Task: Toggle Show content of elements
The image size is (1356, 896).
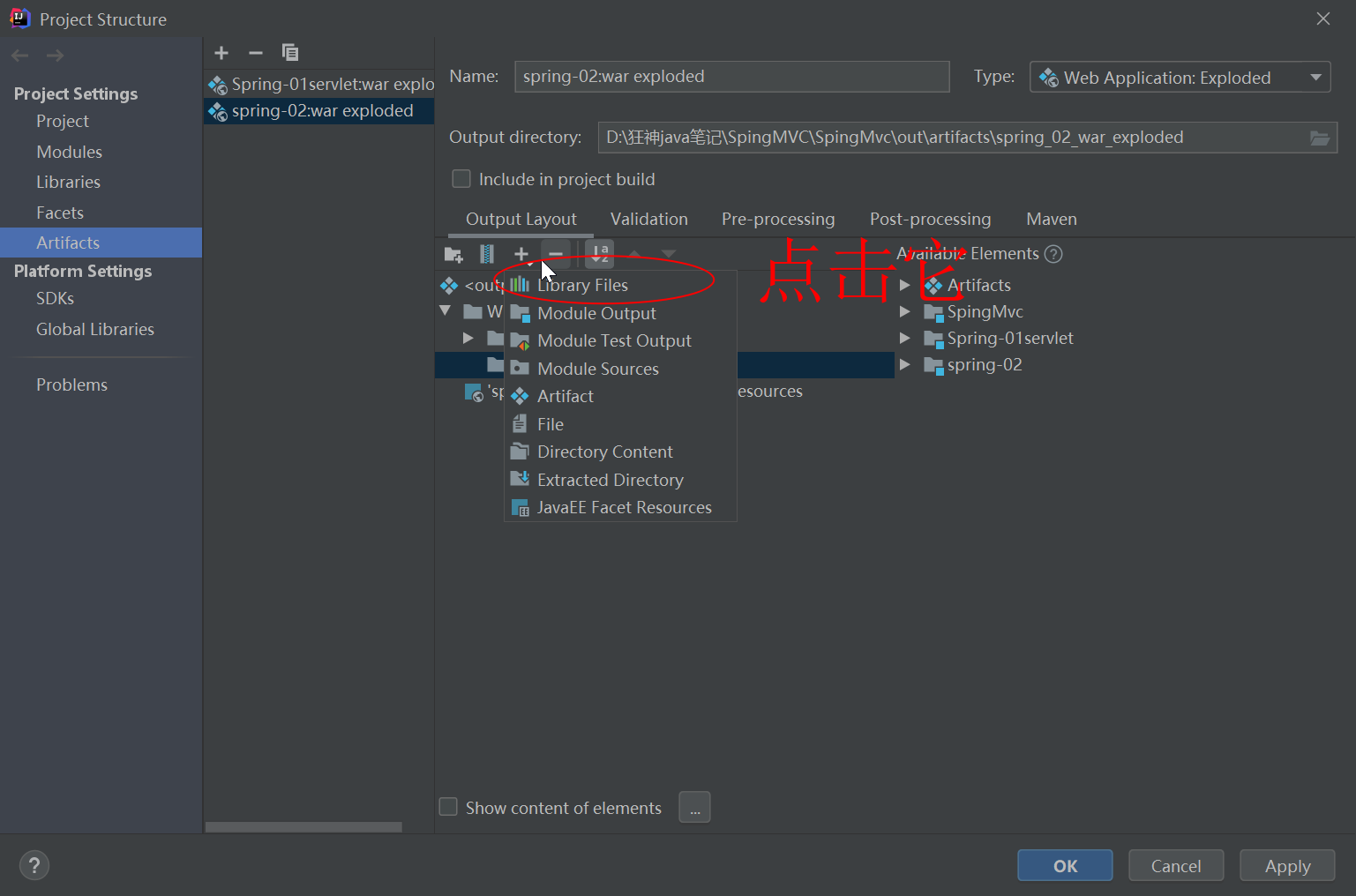Action: tap(448, 807)
